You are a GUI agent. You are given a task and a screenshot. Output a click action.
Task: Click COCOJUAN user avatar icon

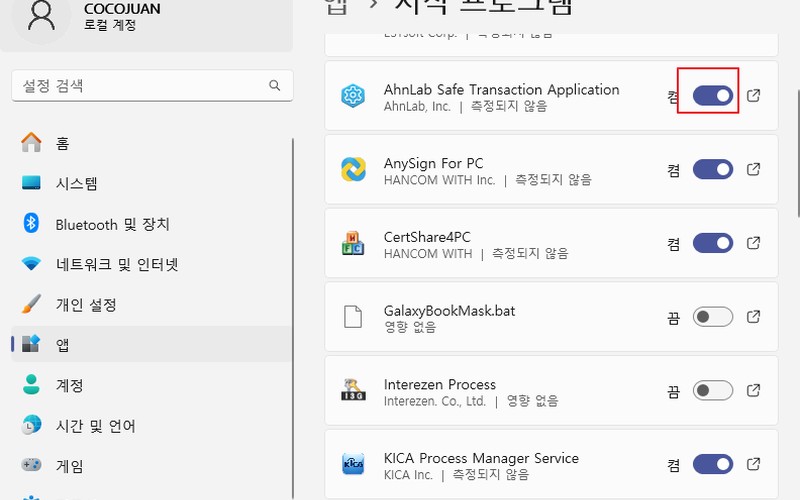41,16
